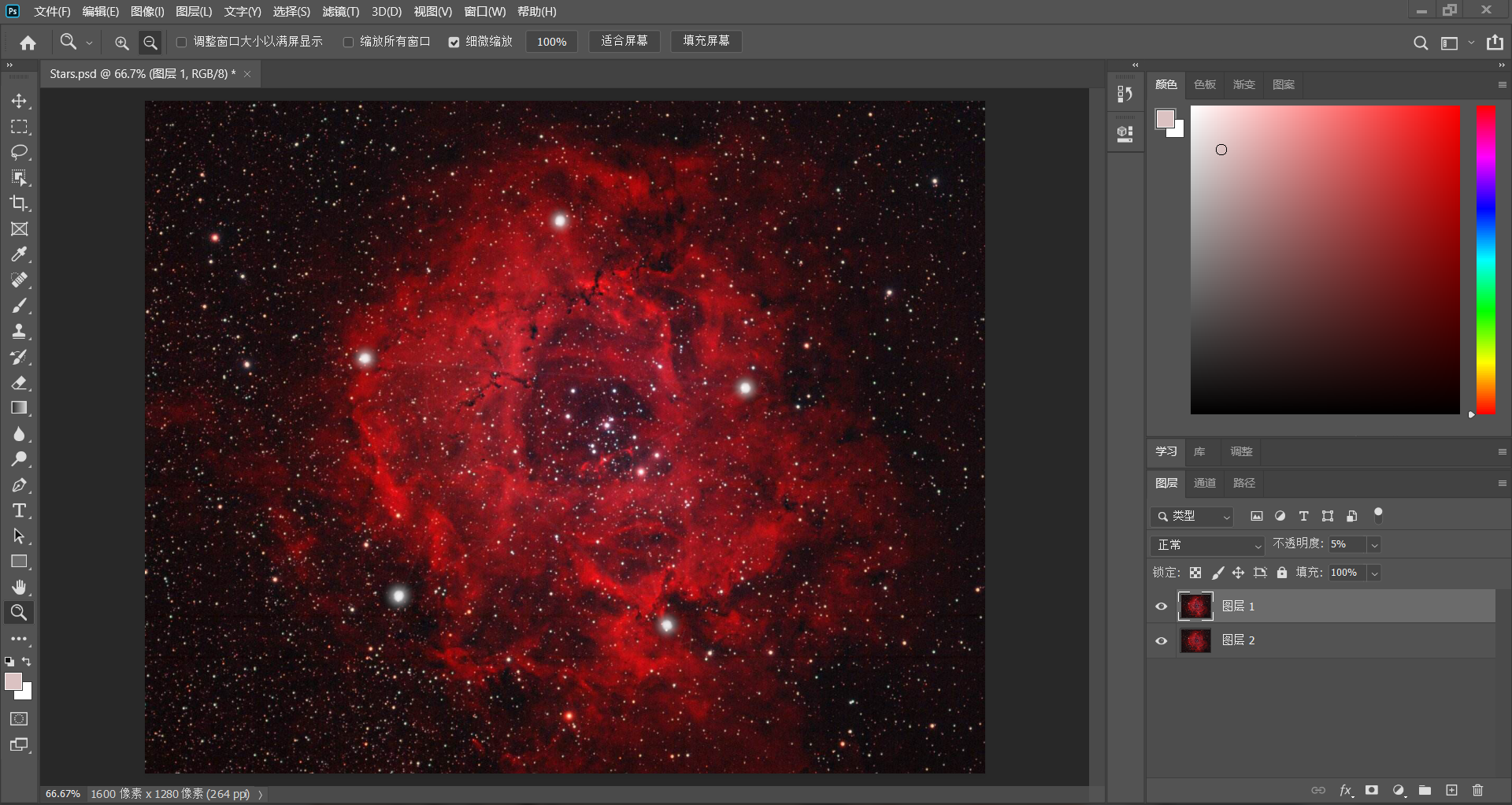
Task: Toggle lock transparent pixels
Action: (x=1195, y=573)
